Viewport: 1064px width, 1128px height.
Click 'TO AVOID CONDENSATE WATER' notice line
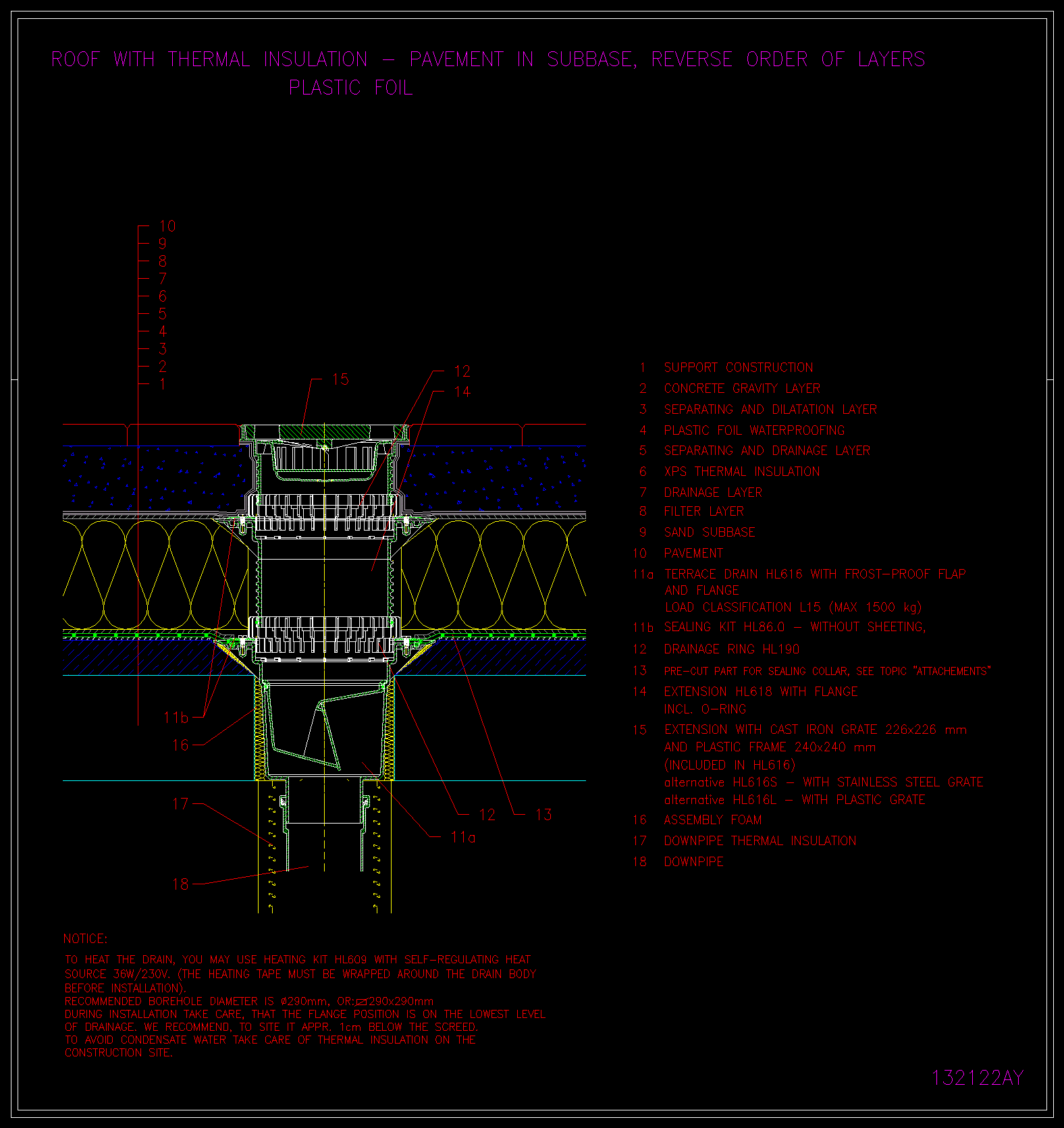point(270,1040)
